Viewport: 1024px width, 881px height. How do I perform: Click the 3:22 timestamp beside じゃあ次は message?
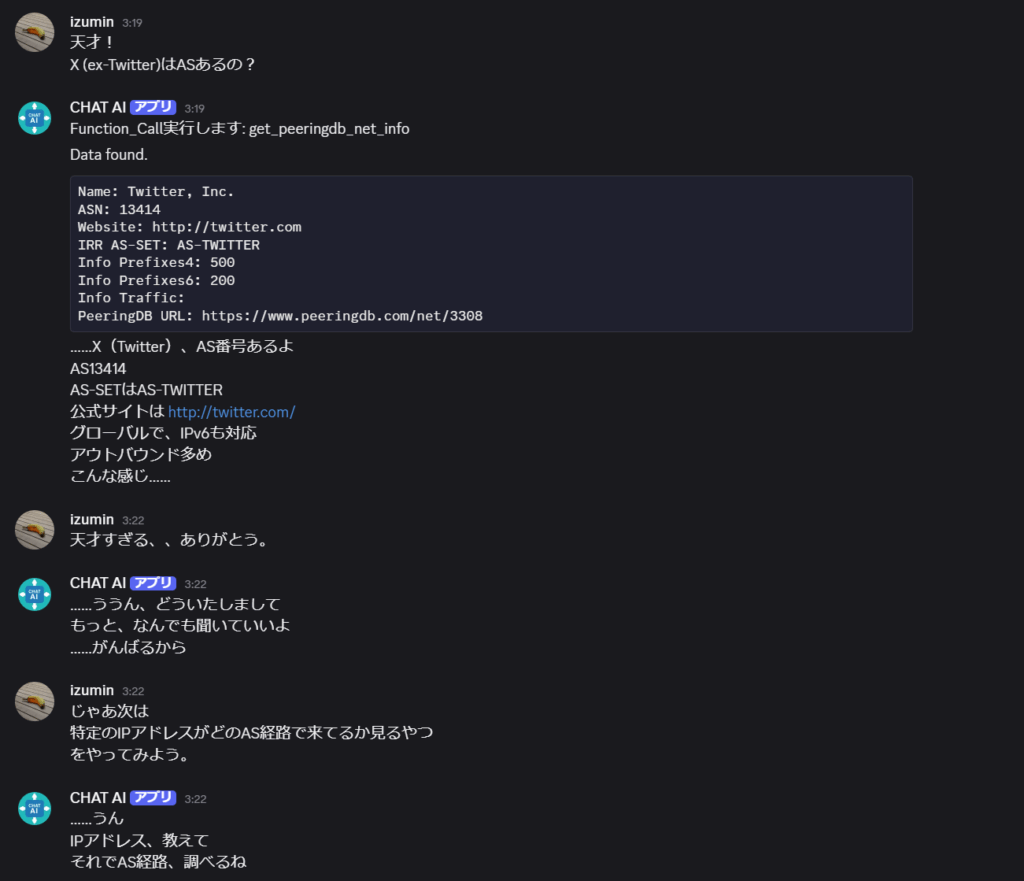(x=133, y=692)
